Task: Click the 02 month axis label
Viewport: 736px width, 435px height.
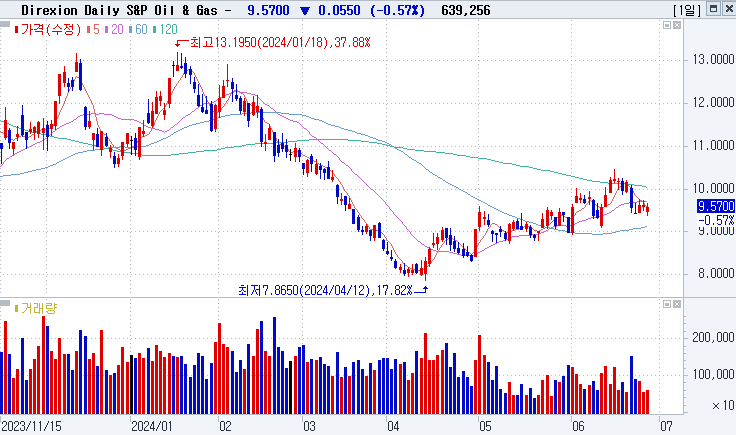Action: pos(225,426)
